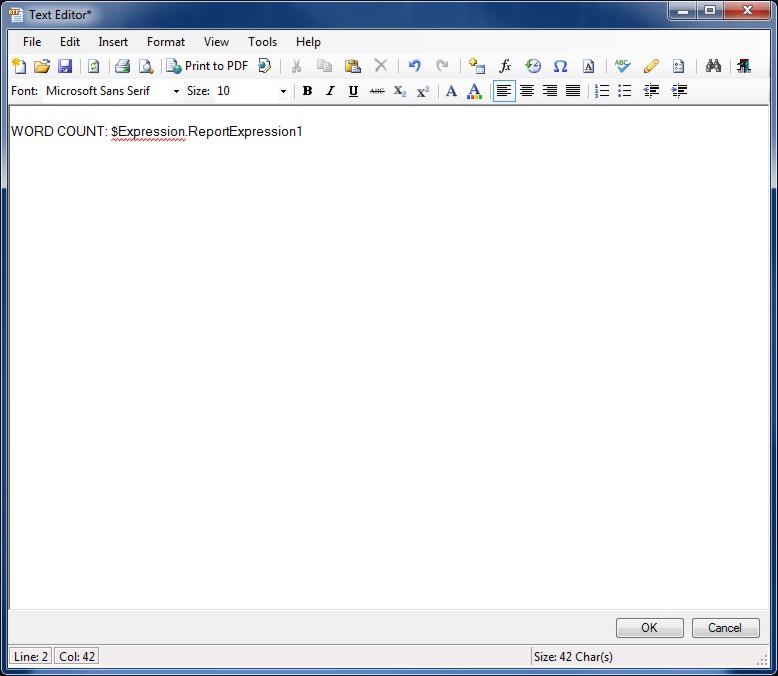Expand the font Size dropdown
778x676 pixels.
(x=283, y=91)
